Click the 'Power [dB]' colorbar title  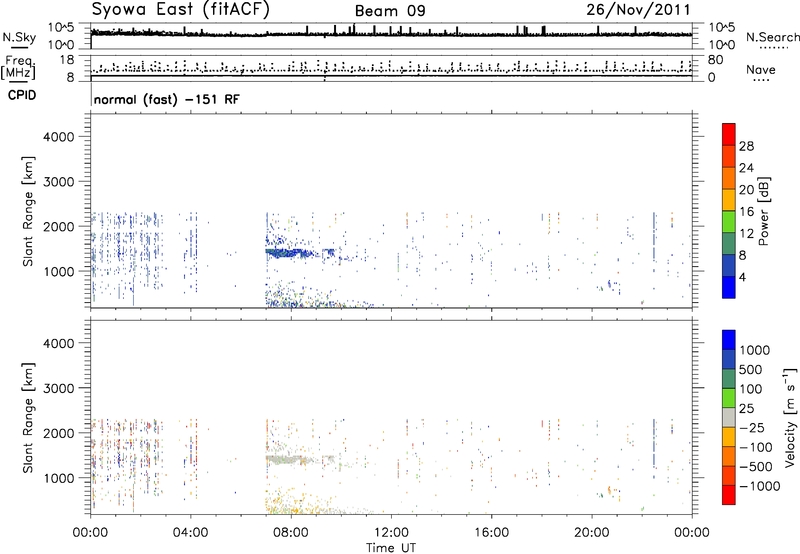(x=763, y=211)
